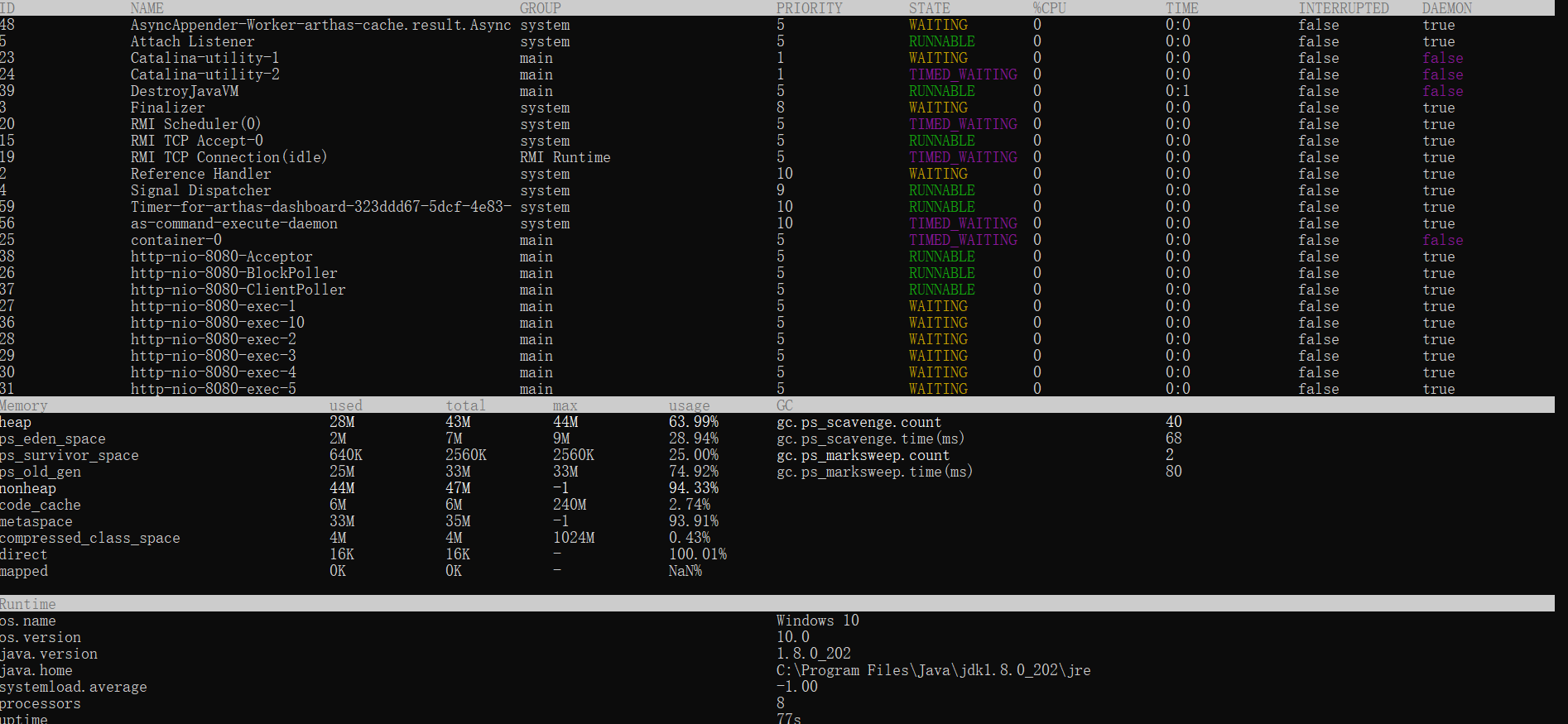
Task: Click the processors runtime label
Action: [41, 703]
